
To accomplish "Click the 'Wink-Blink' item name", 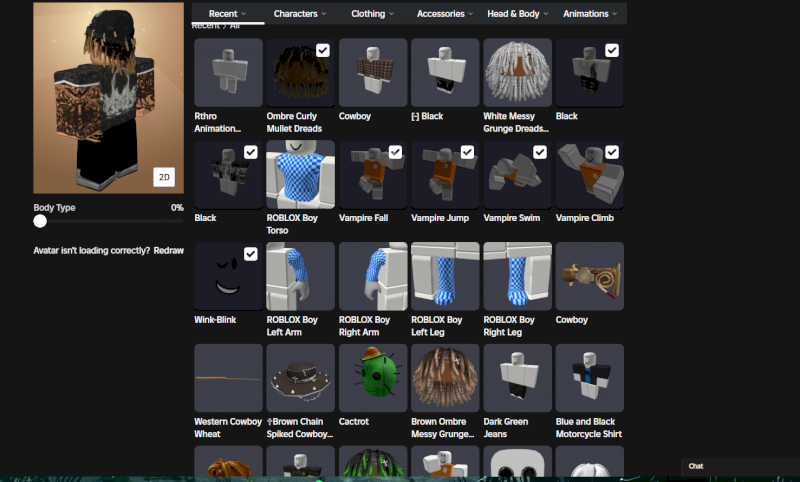I will [215, 320].
